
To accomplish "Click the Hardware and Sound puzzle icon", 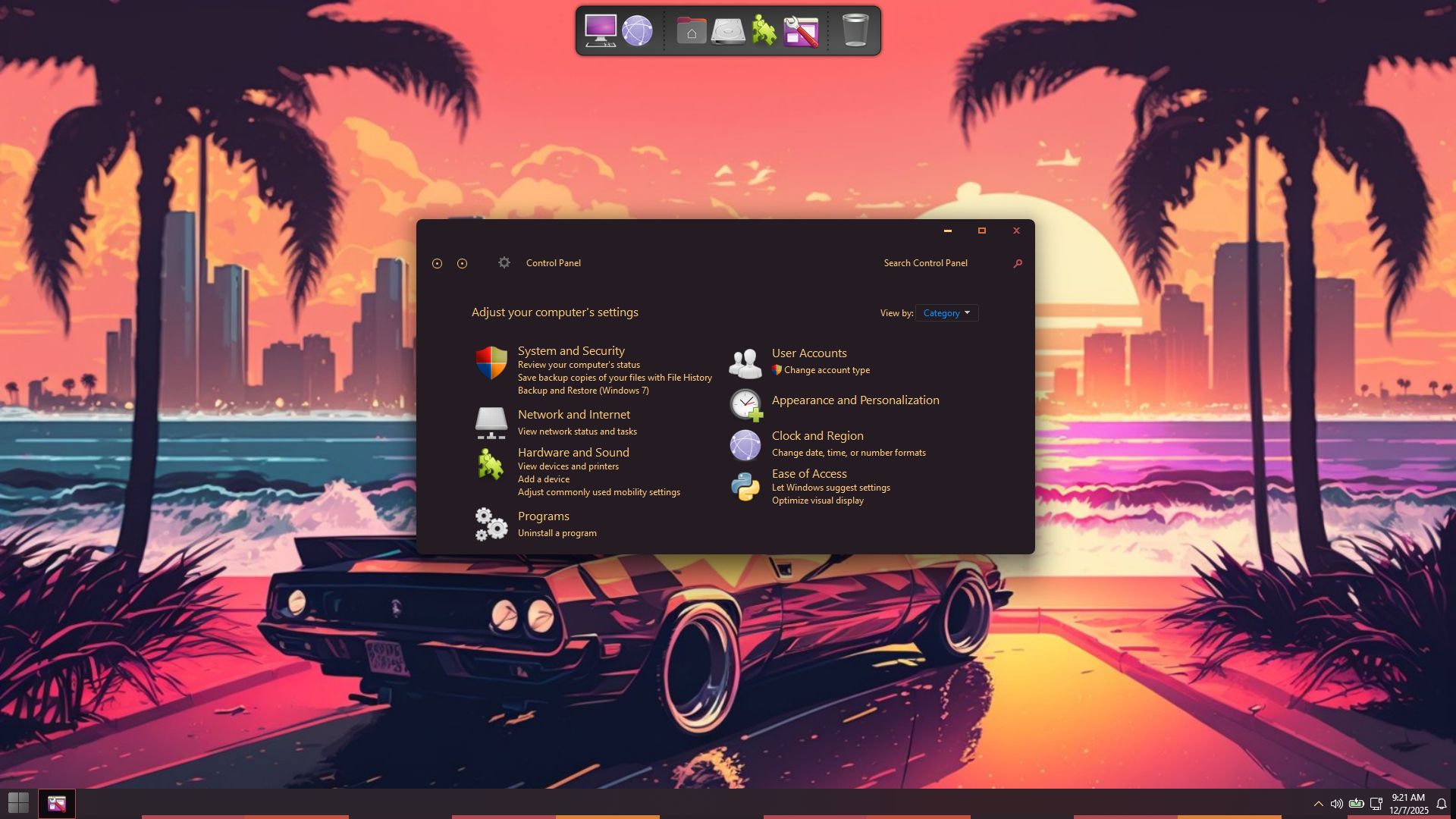I will click(x=491, y=464).
